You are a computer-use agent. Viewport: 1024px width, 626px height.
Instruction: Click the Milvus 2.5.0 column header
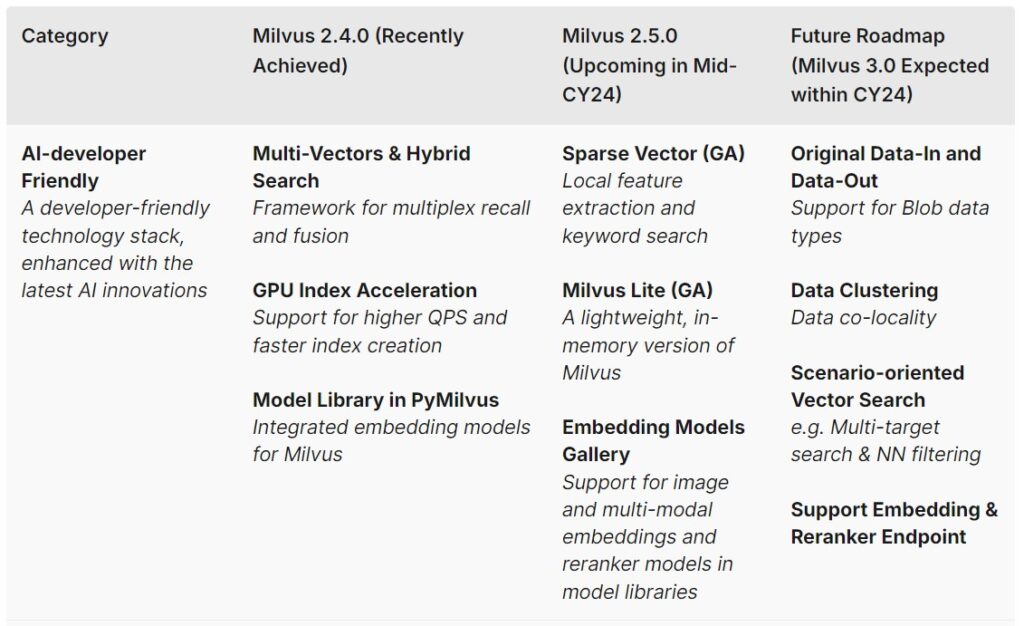(x=649, y=65)
